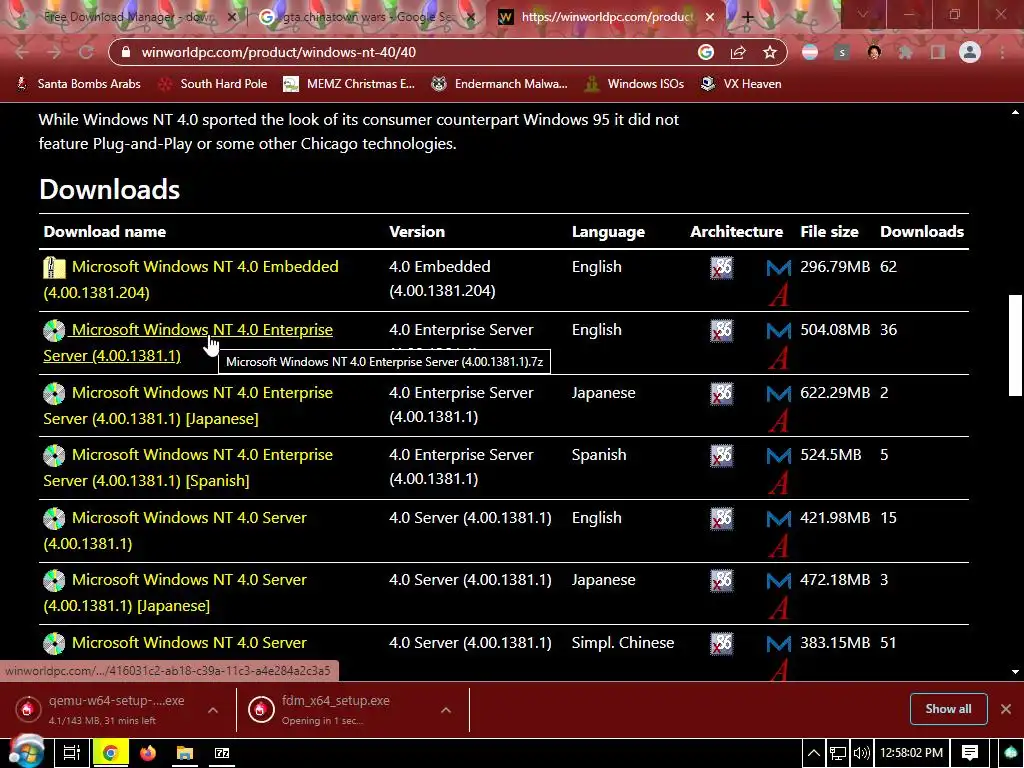Open the VX Heaven bookmark
Image resolution: width=1024 pixels, height=768 pixels.
(x=741, y=84)
